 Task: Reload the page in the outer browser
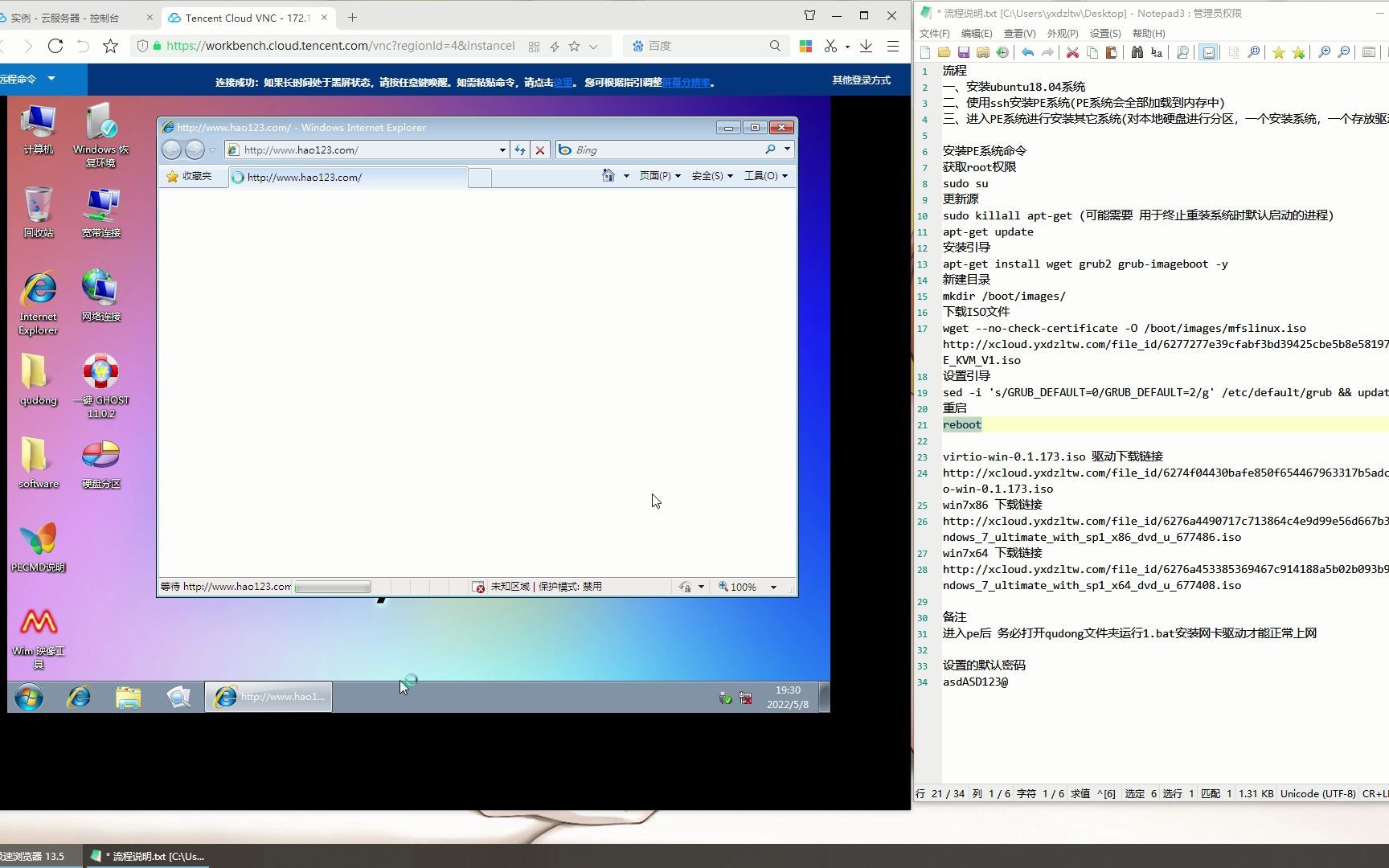click(55, 46)
